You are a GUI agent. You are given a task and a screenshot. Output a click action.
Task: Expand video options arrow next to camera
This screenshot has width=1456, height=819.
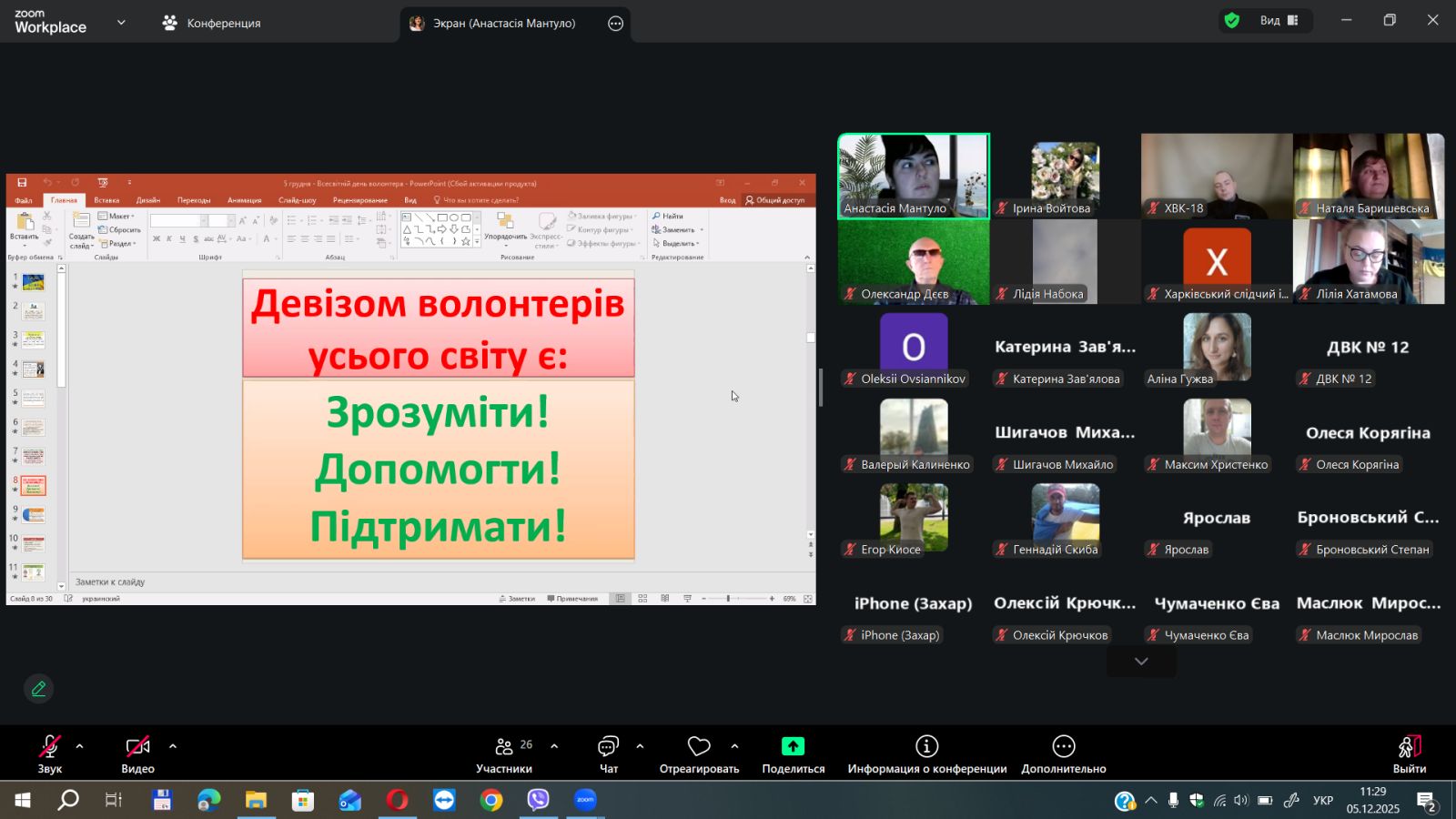pyautogui.click(x=173, y=746)
